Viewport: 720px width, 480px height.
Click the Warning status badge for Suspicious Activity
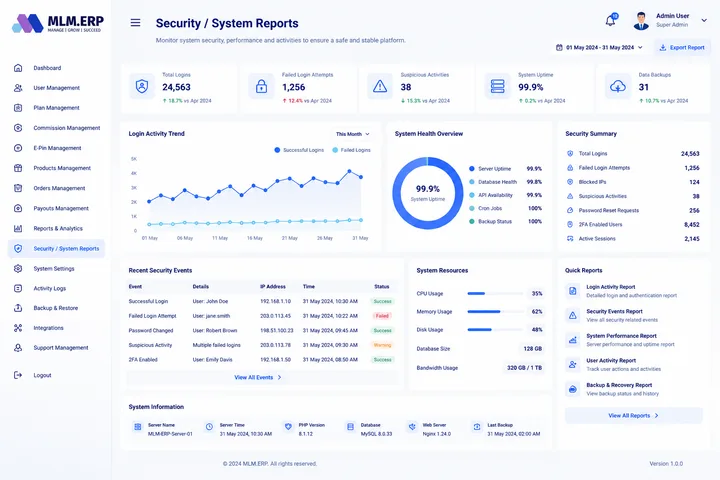382,345
